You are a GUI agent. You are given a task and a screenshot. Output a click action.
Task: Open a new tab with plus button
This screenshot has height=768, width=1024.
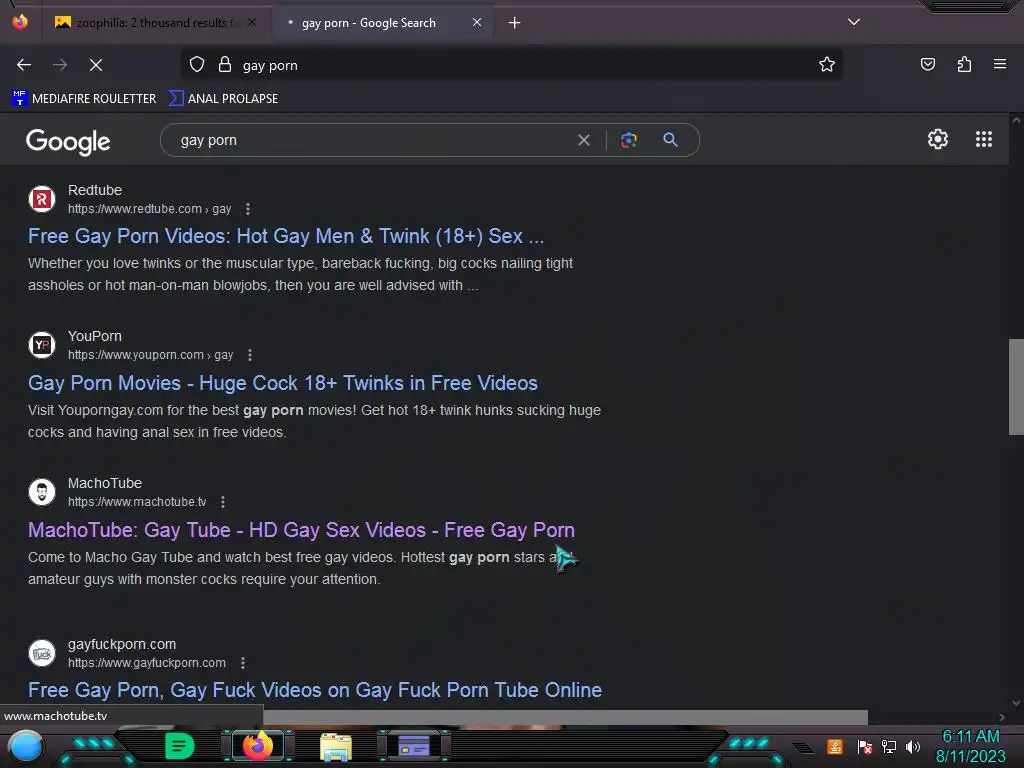click(x=515, y=23)
